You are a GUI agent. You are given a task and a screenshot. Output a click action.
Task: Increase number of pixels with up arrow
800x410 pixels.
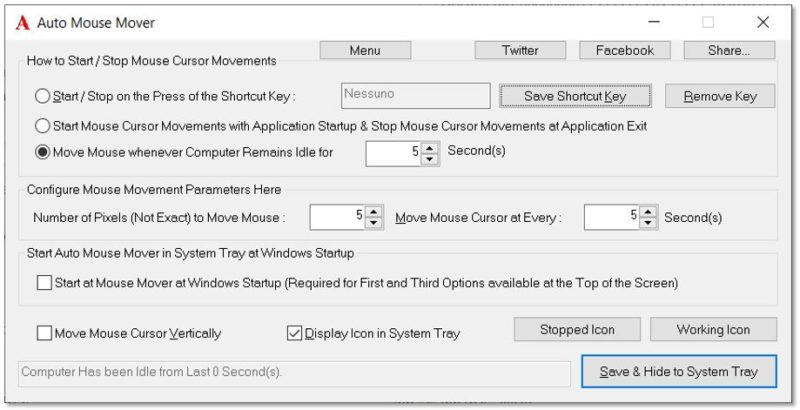pos(374,212)
